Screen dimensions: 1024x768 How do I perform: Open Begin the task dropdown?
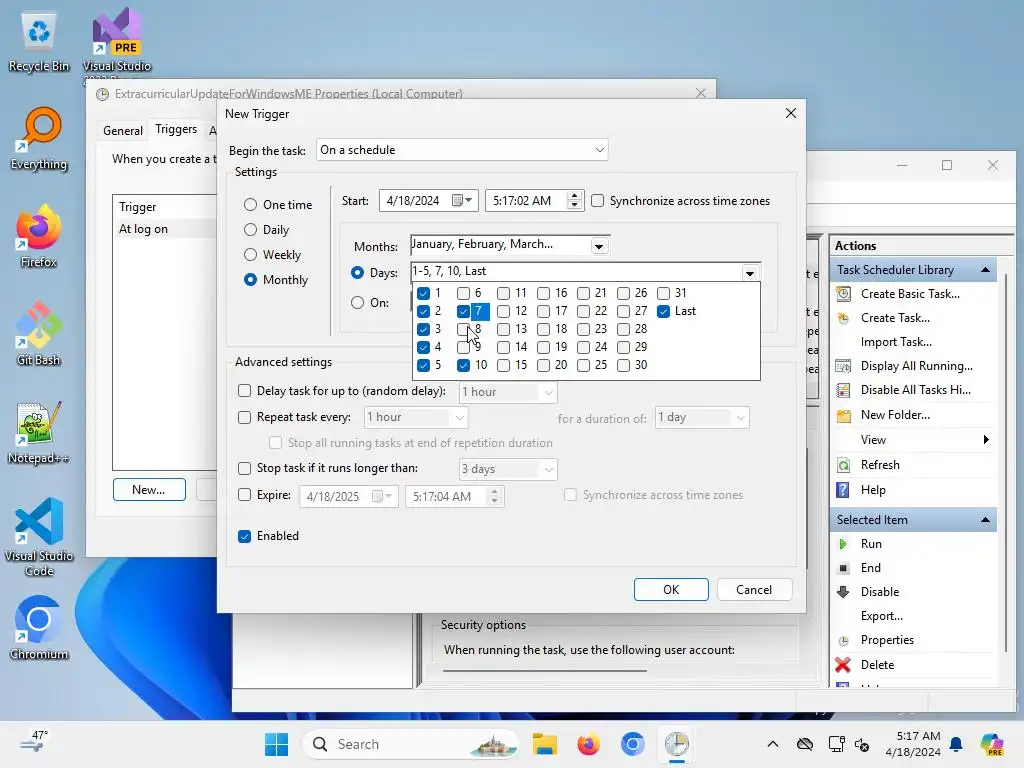tap(462, 150)
